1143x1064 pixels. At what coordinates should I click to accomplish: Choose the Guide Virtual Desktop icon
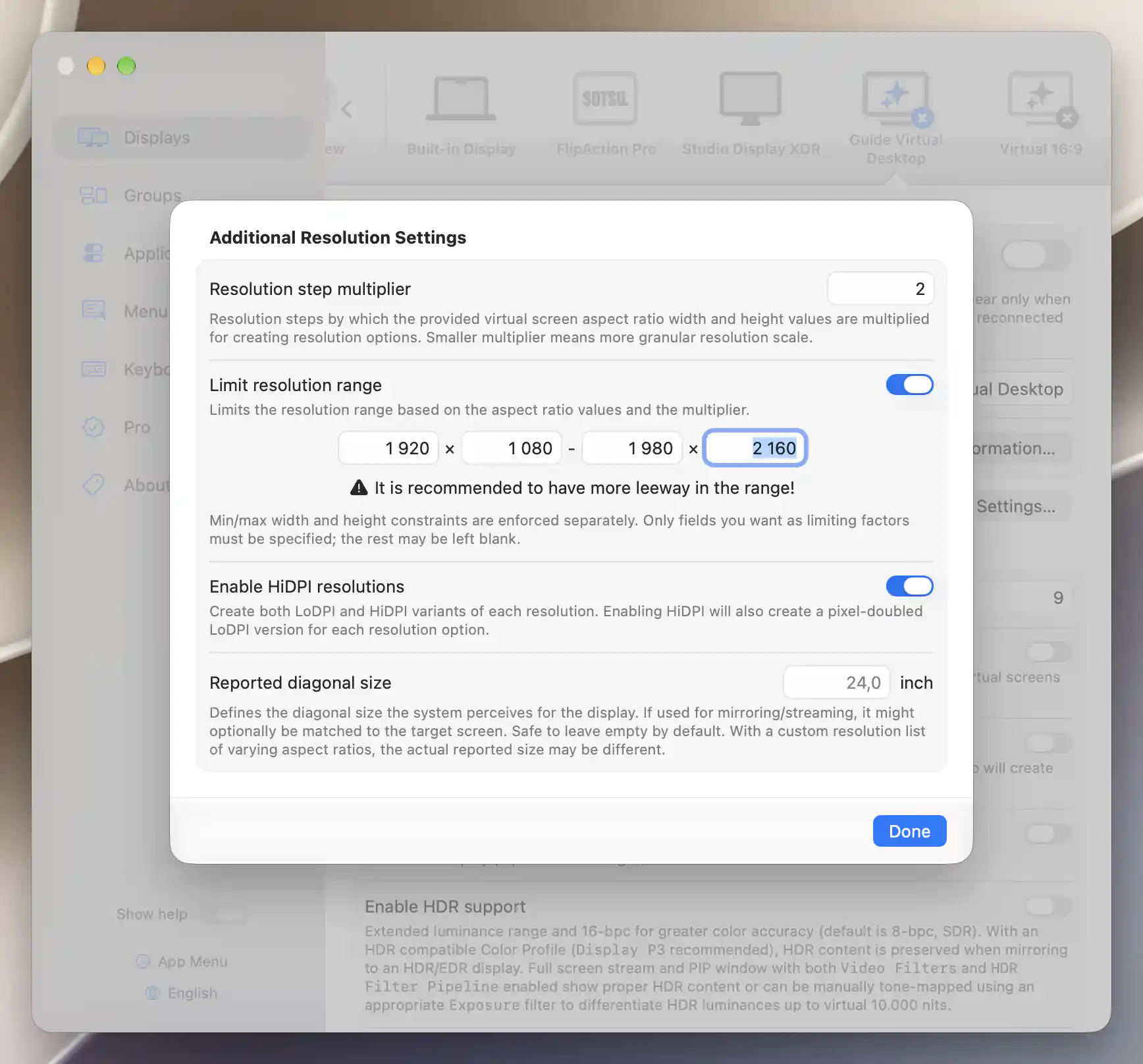pos(896,99)
